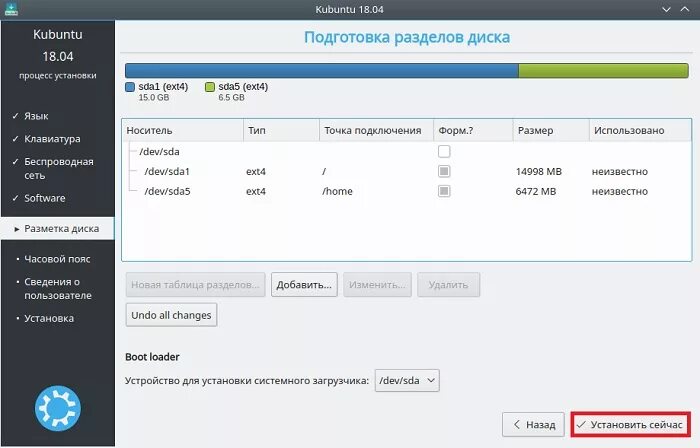Open Сведения о пользователе step in sidebar
Viewport: 700px width, 448px height.
point(58,288)
